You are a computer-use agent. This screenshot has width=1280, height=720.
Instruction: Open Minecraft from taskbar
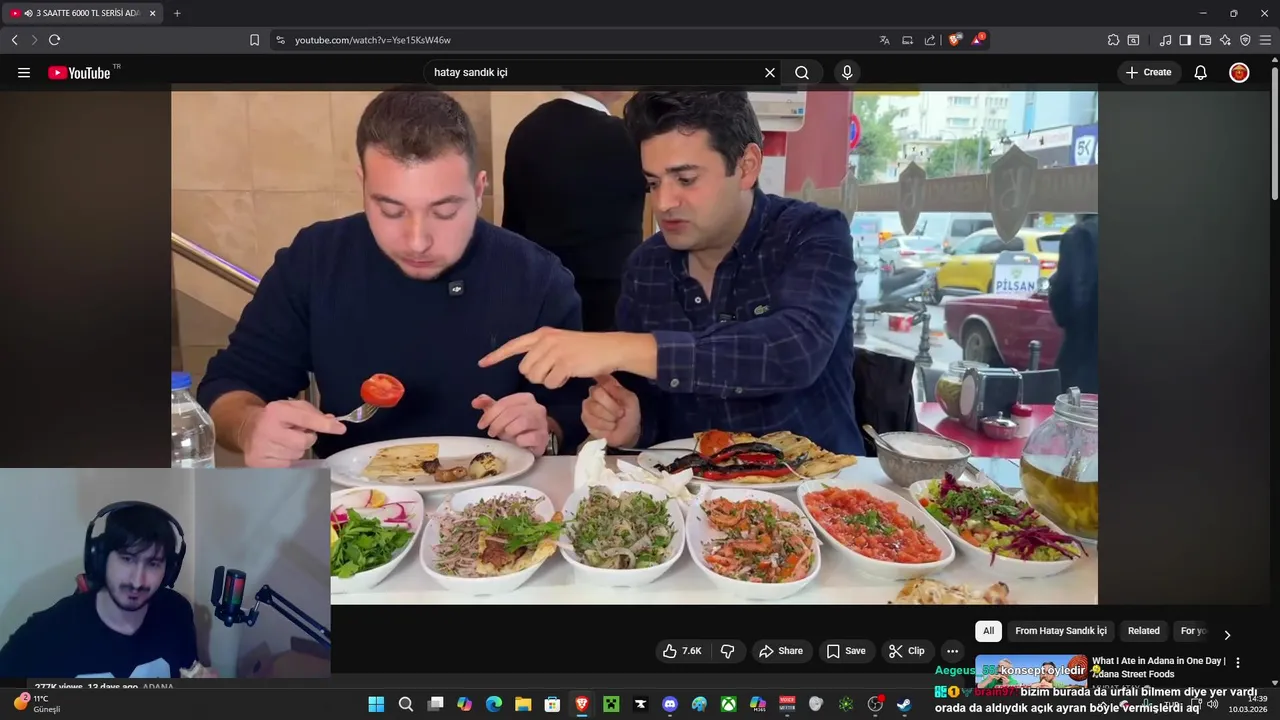pyautogui.click(x=611, y=704)
